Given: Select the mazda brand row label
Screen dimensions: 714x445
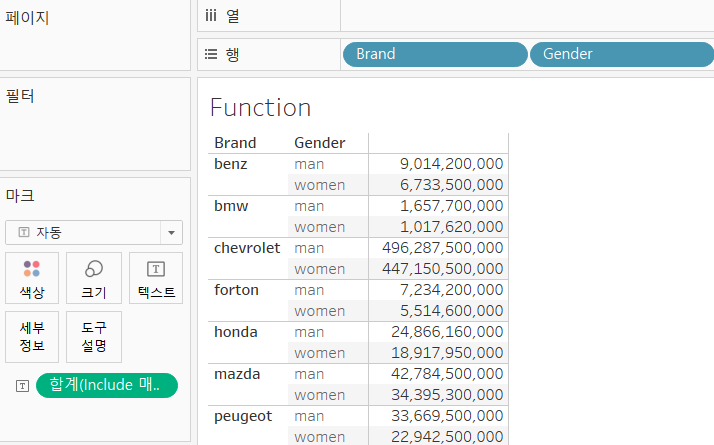Looking at the screenshot, I should 237,374.
